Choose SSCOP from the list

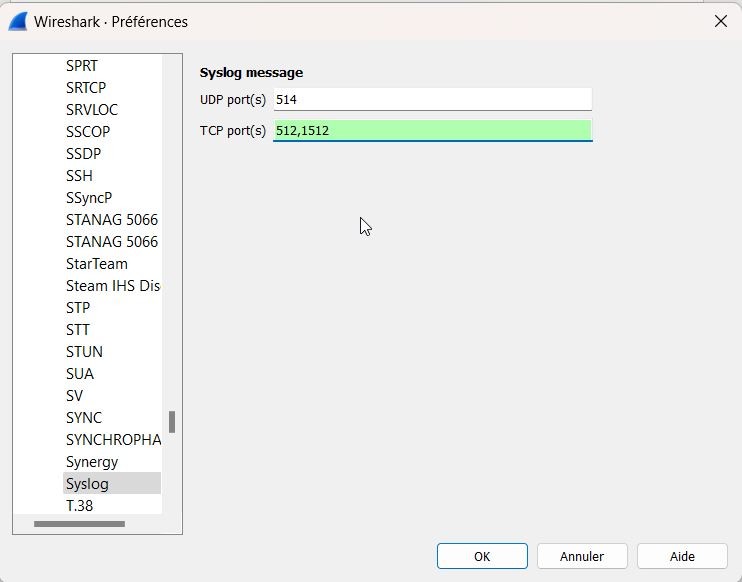click(88, 132)
